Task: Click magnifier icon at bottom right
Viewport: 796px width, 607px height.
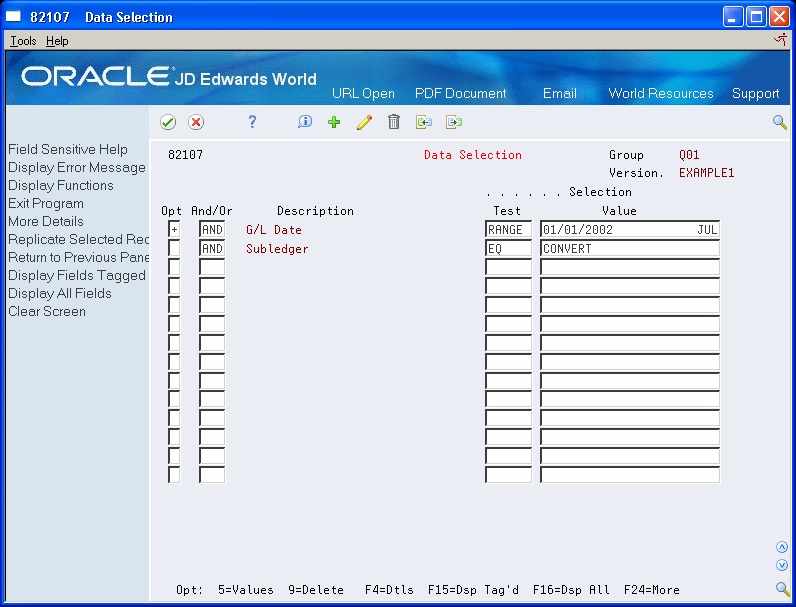Action: point(782,588)
